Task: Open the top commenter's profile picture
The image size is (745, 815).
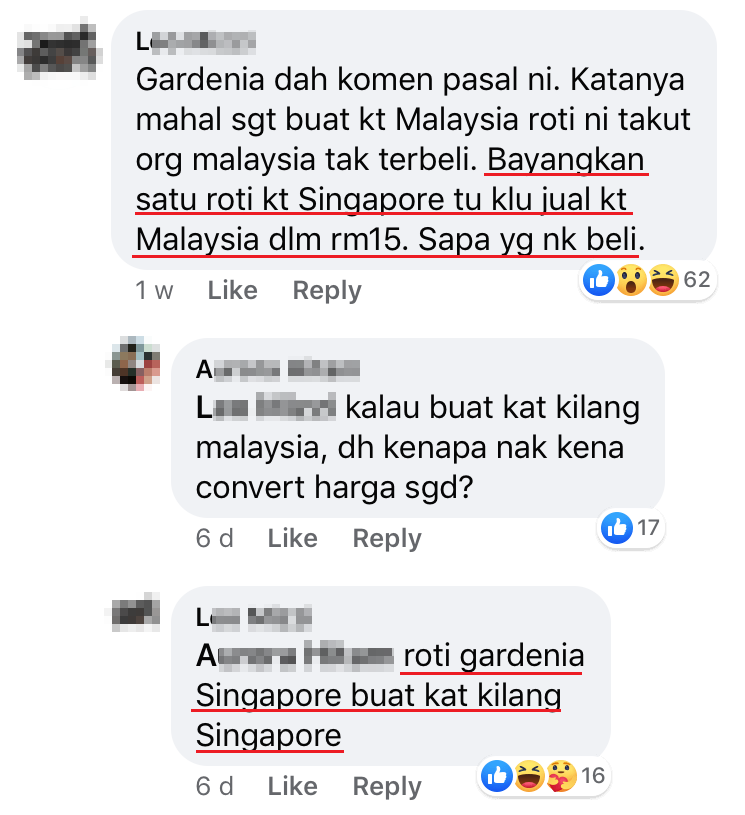Action: pyautogui.click(x=58, y=50)
